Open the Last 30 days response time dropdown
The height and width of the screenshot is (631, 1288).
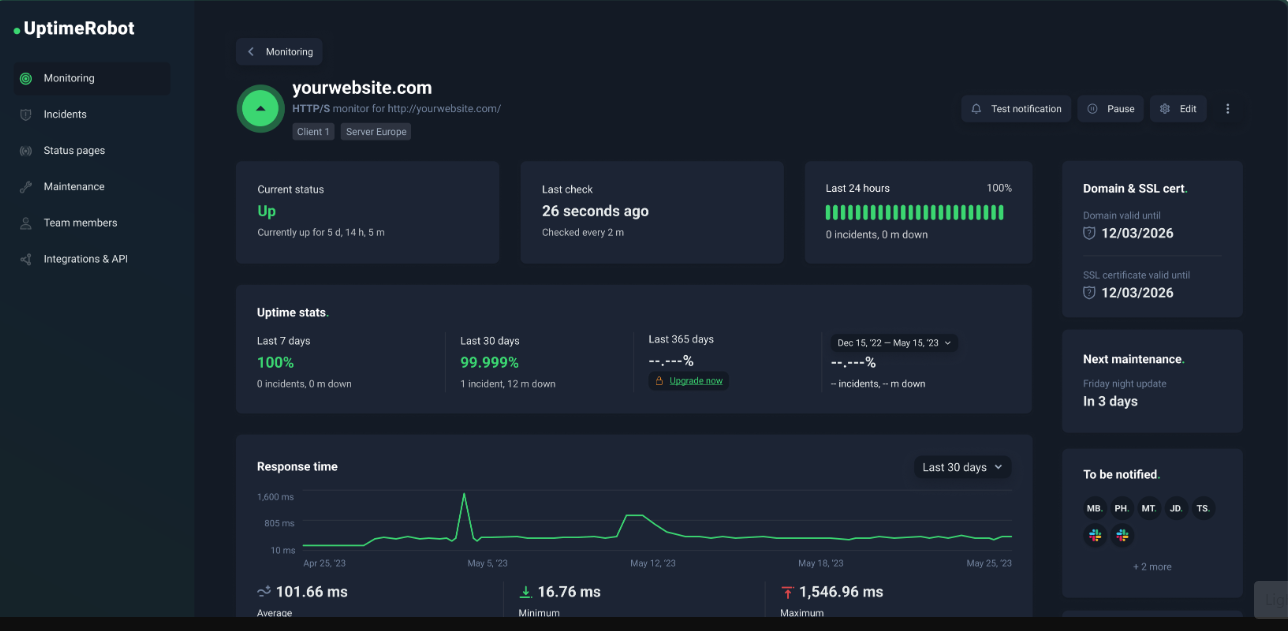point(962,467)
